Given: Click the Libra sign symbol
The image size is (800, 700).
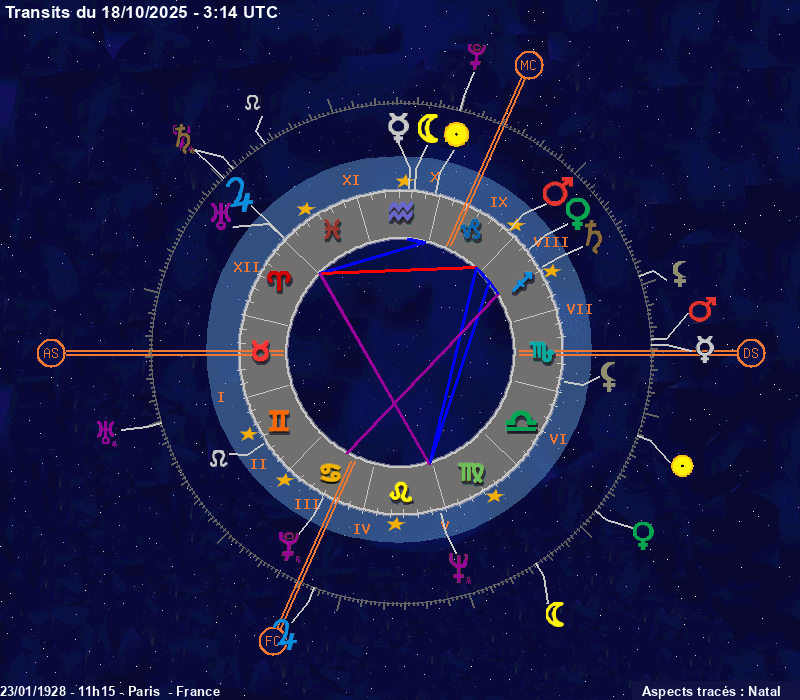Looking at the screenshot, I should pyautogui.click(x=521, y=421).
